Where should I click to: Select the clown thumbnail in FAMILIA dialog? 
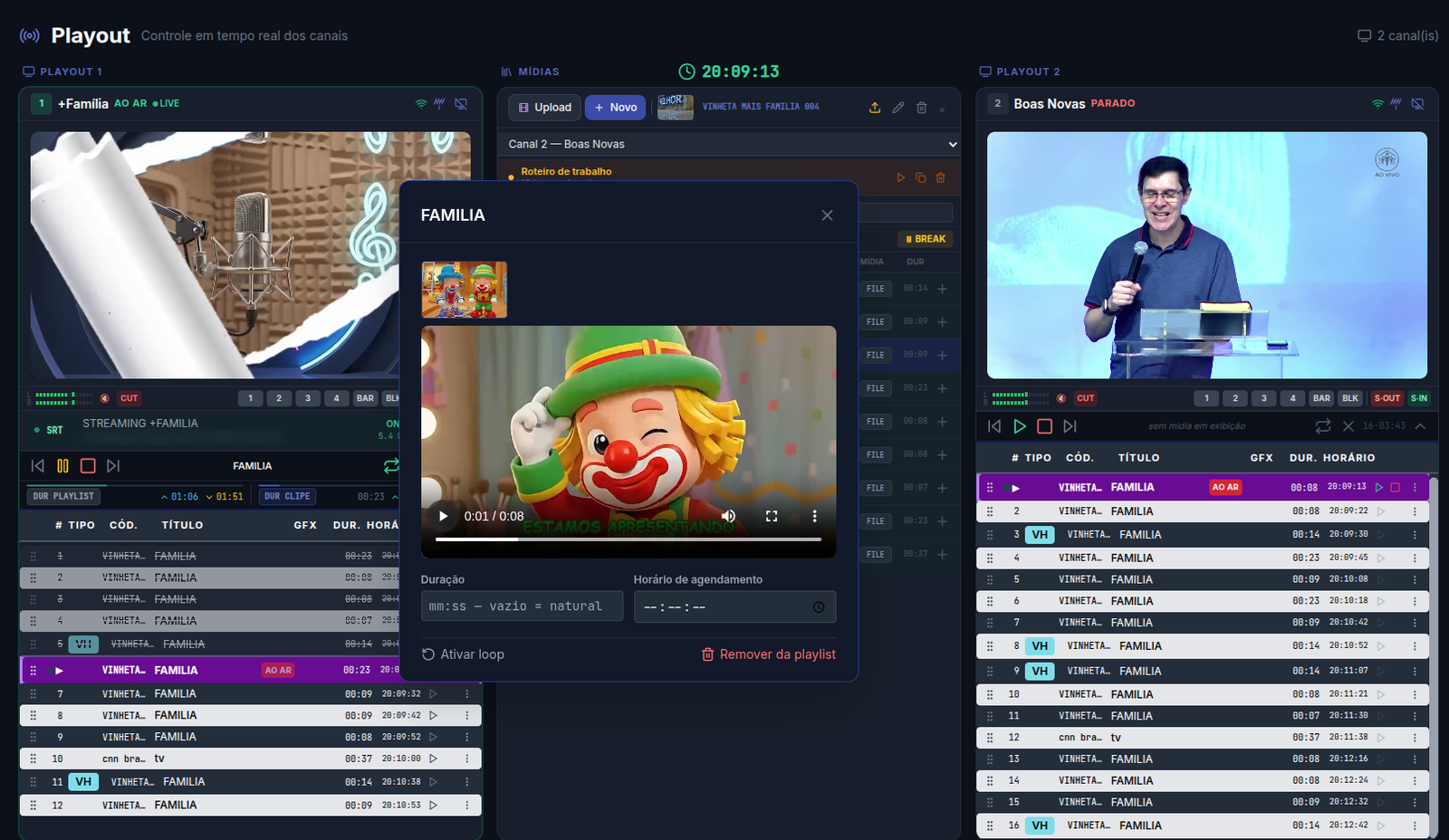(x=465, y=290)
